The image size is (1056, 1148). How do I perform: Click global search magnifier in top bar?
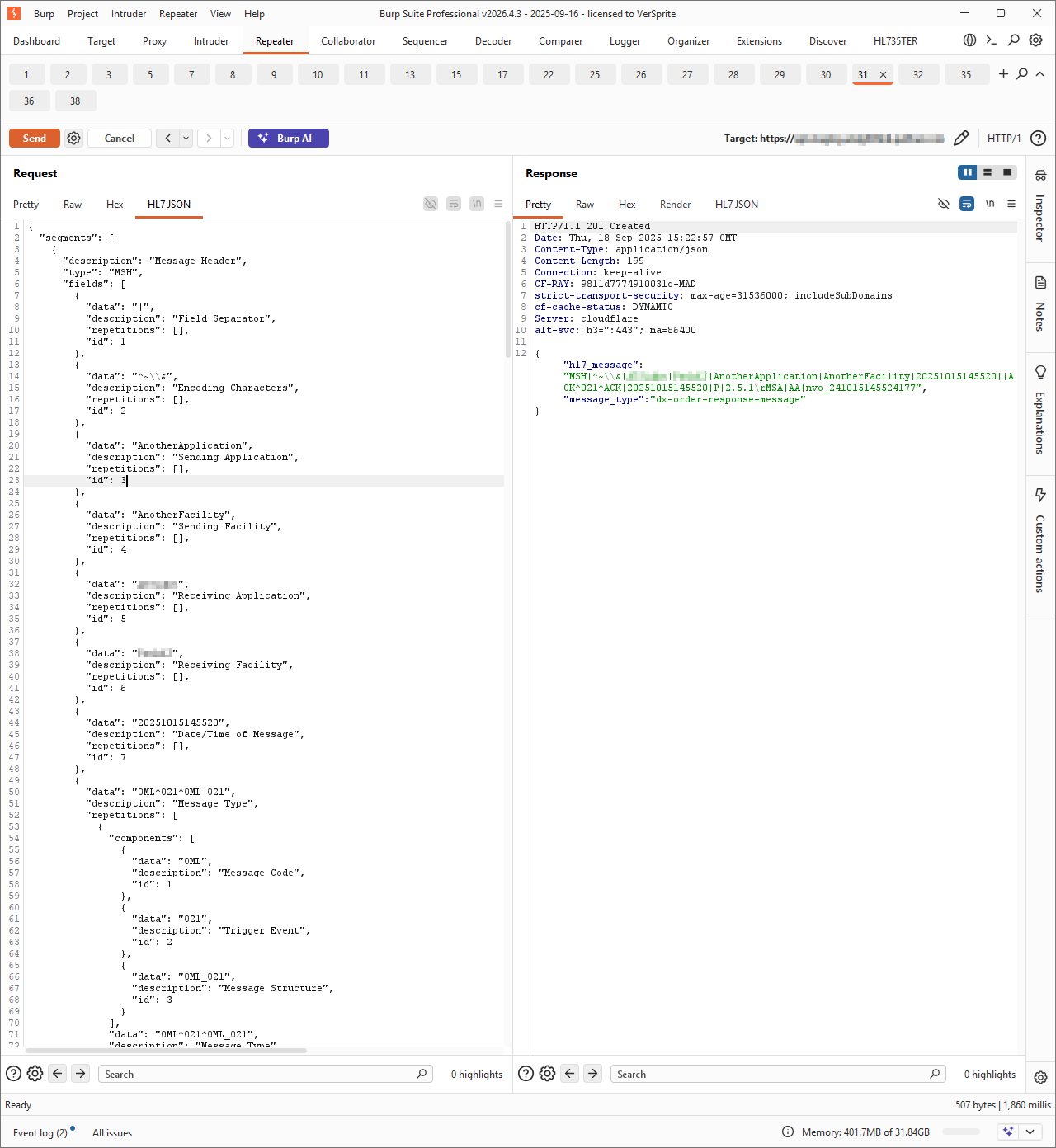point(1014,40)
